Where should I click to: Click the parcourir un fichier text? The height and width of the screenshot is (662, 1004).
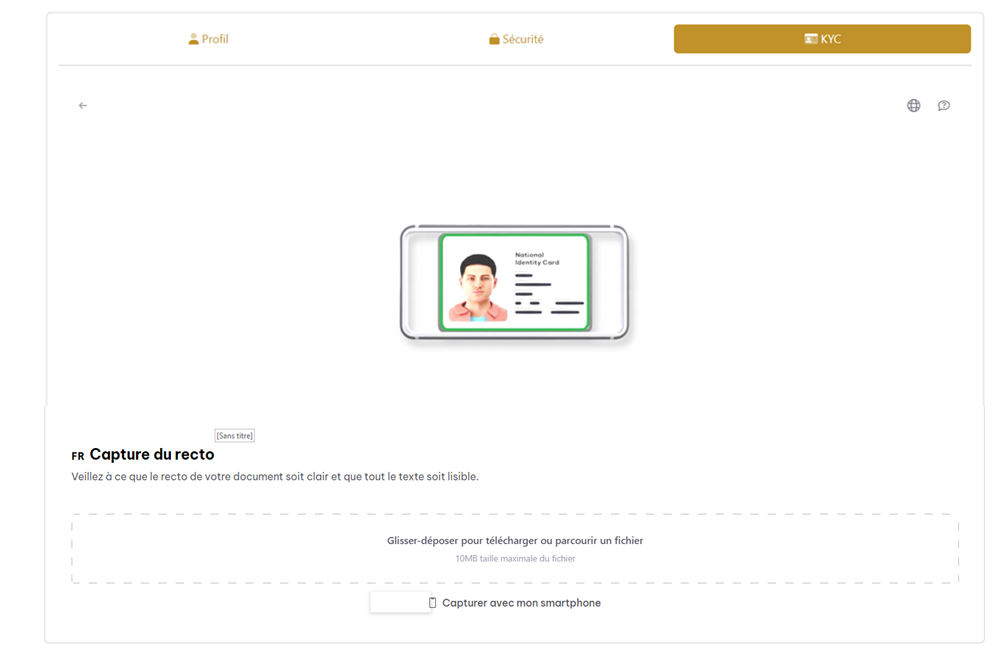[x=599, y=540]
